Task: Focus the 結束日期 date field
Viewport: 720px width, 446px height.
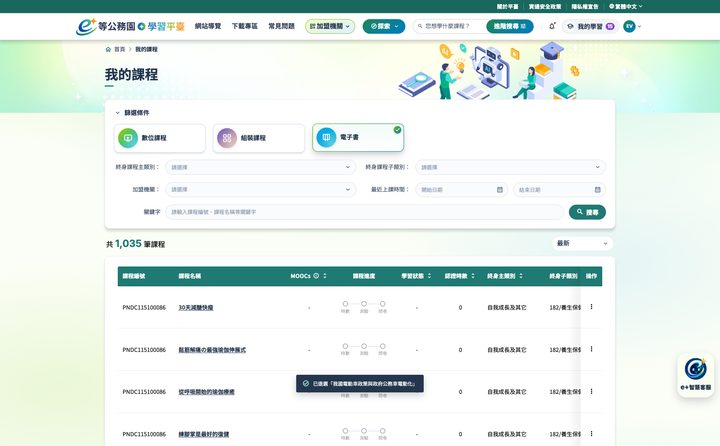Action: (x=559, y=190)
